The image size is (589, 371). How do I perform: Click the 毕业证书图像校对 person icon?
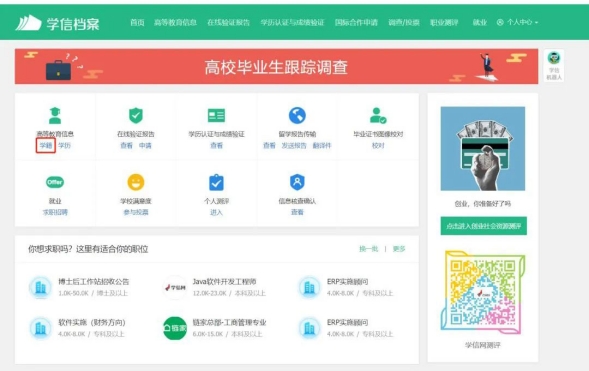(x=378, y=115)
